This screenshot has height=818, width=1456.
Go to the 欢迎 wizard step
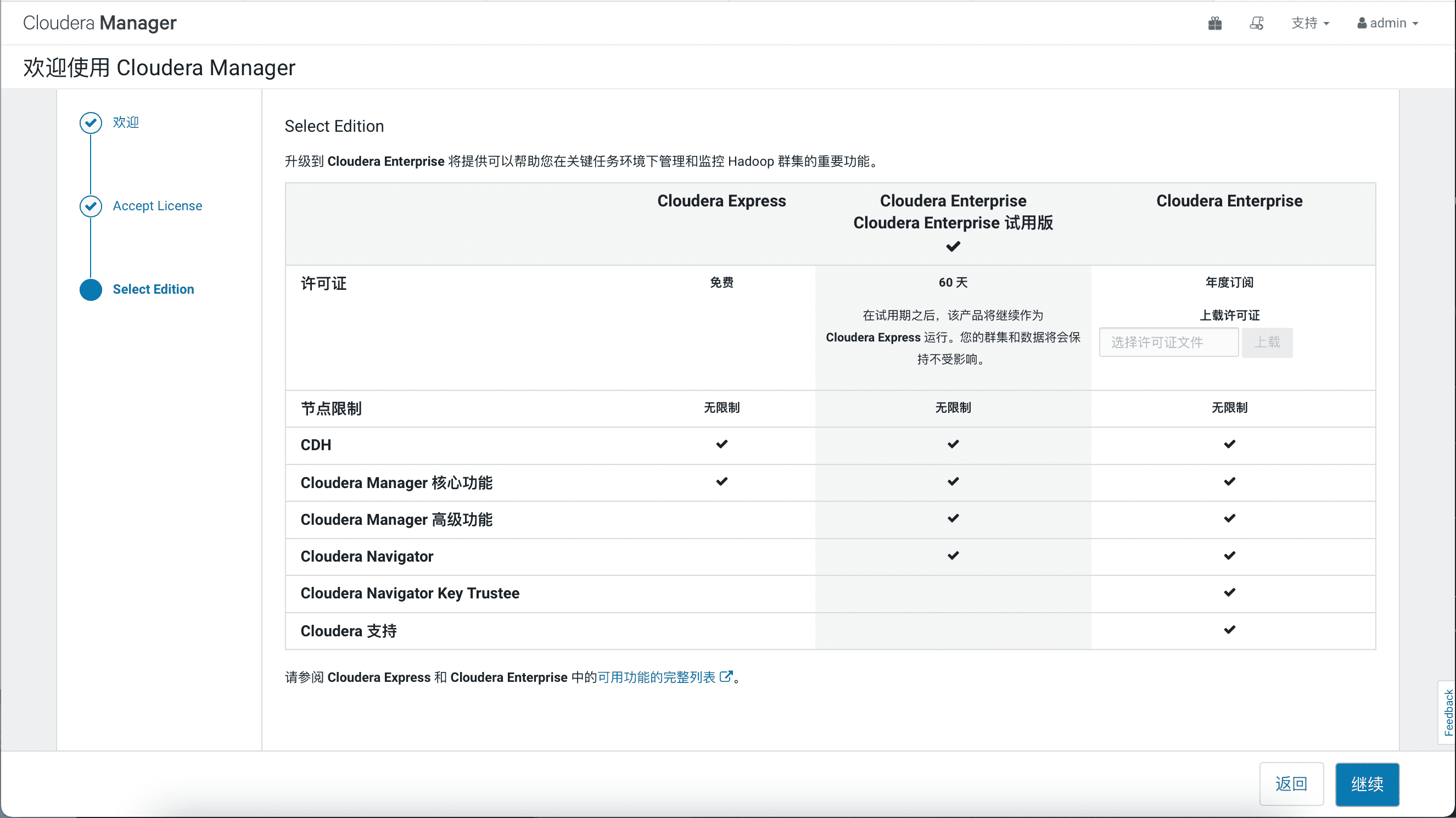click(126, 122)
